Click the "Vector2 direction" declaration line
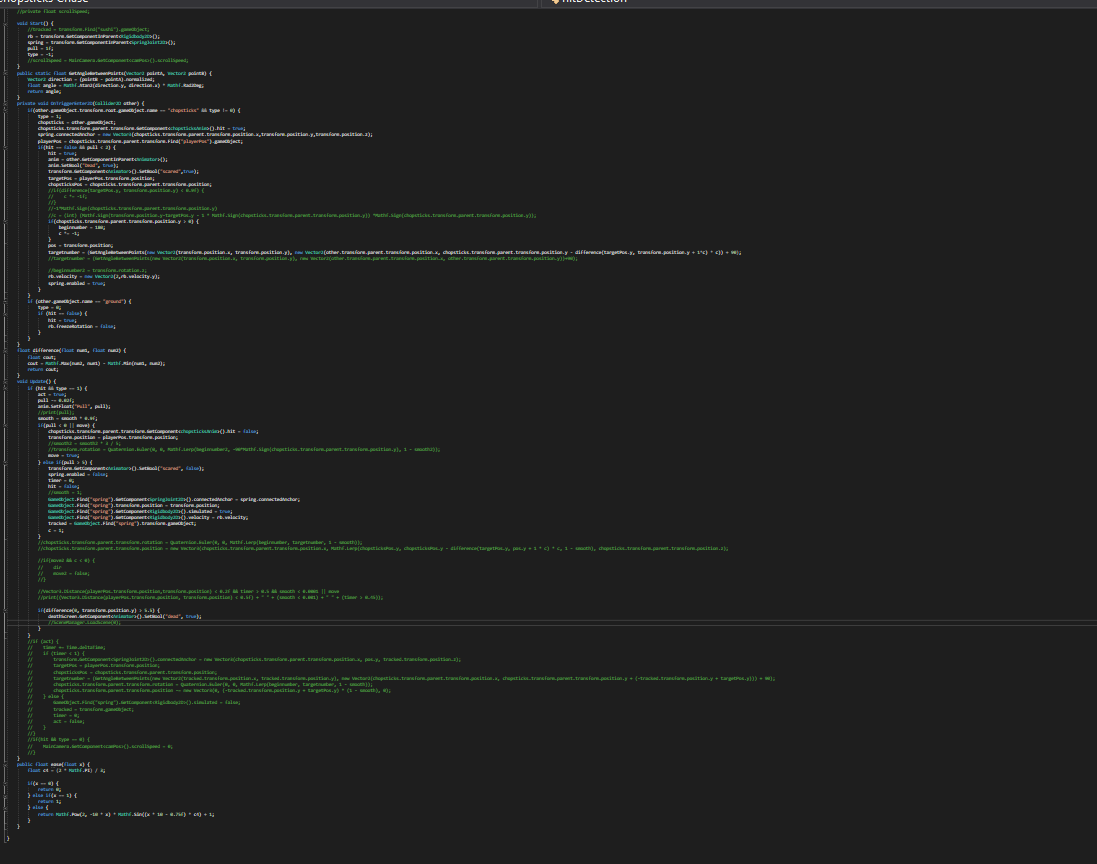 click(91, 79)
